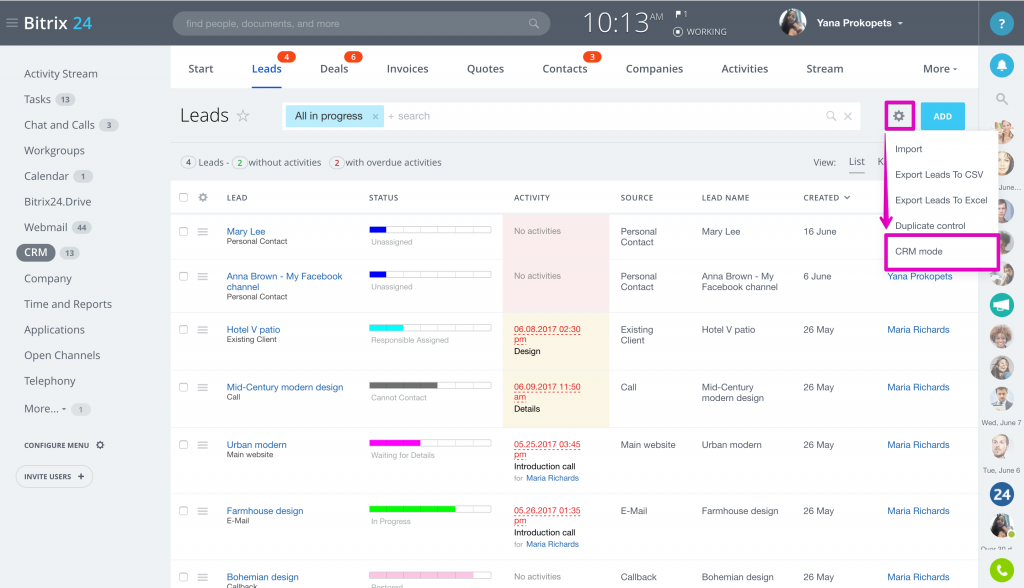Image resolution: width=1024 pixels, height=588 pixels.
Task: Click the Invite Users button
Action: [54, 476]
